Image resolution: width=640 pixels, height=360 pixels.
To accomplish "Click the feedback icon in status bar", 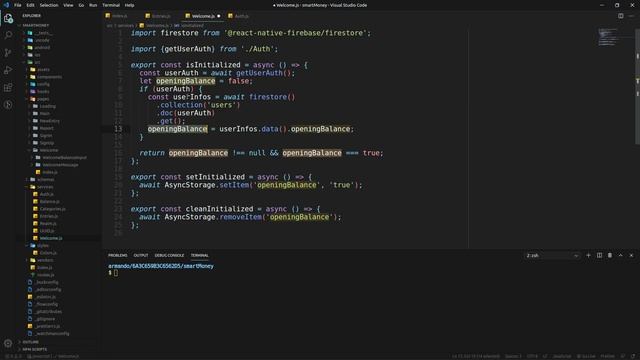I will coord(623,356).
